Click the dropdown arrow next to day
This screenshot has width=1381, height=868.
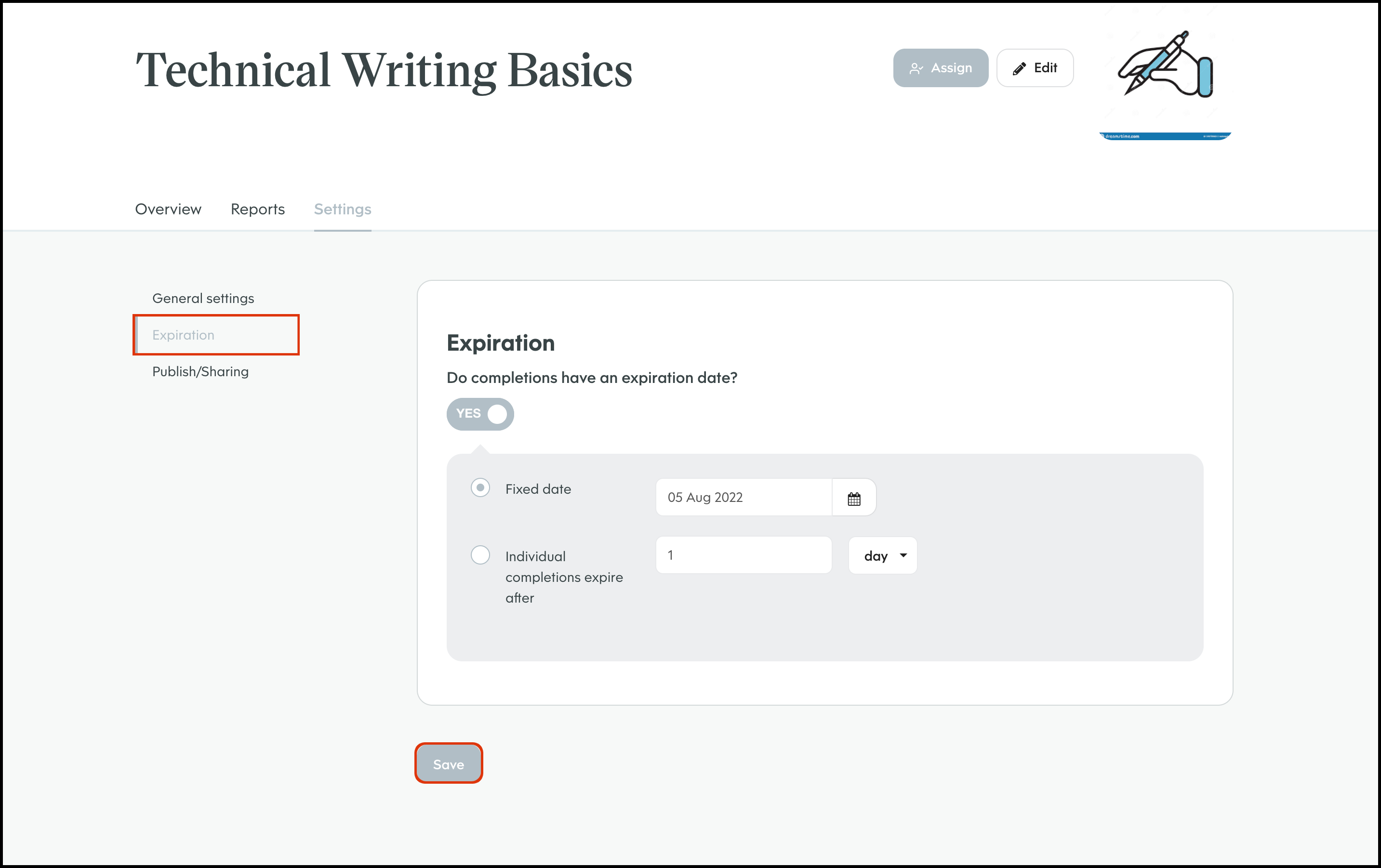click(x=903, y=555)
